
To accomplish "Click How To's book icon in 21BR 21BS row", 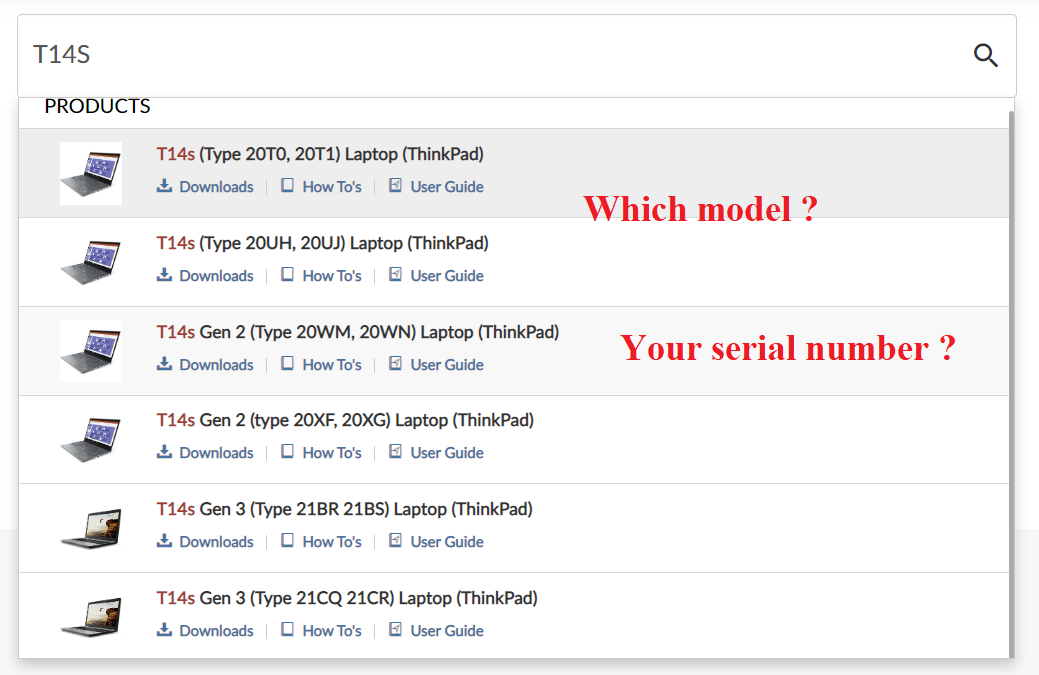I will click(x=287, y=539).
